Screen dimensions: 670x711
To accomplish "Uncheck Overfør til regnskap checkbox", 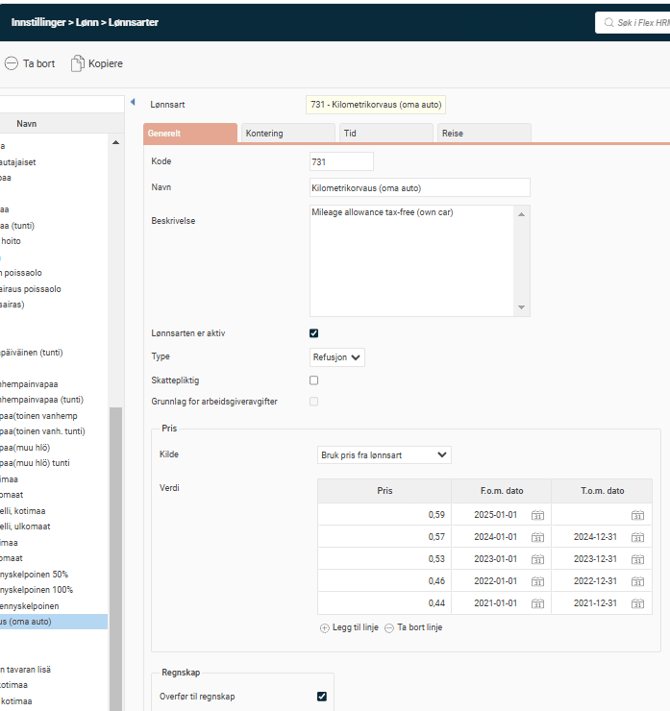I will click(321, 696).
